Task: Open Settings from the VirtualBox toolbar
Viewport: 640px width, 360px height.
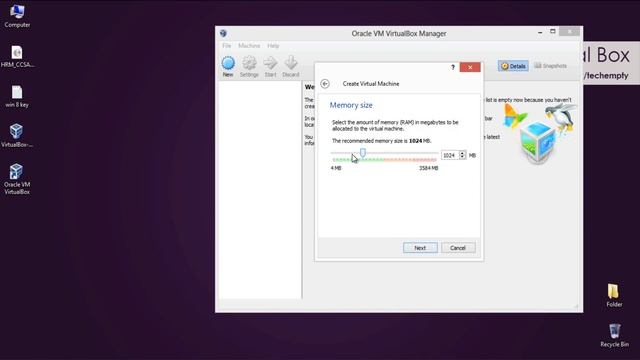Action: coord(249,67)
